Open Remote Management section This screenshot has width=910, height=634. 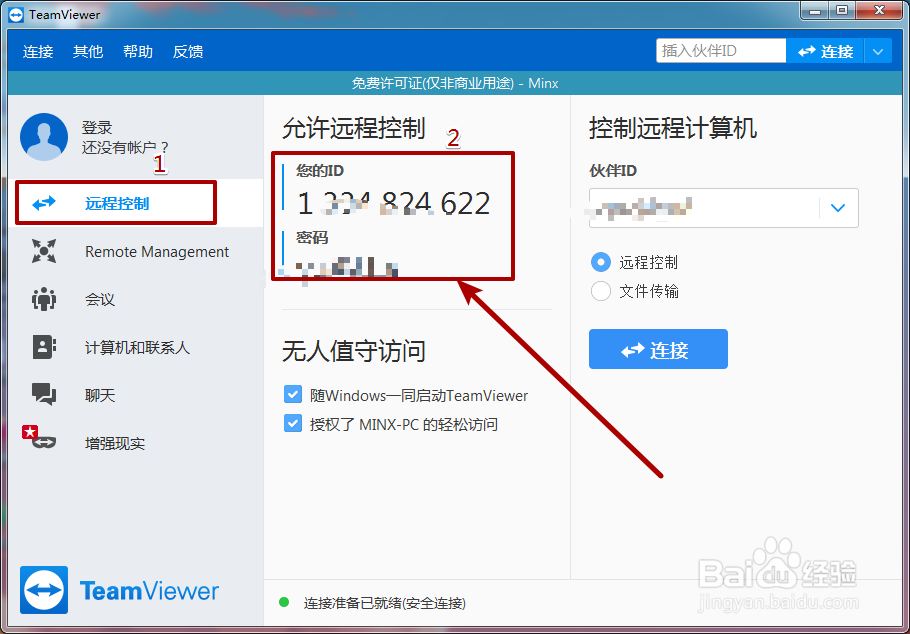136,251
